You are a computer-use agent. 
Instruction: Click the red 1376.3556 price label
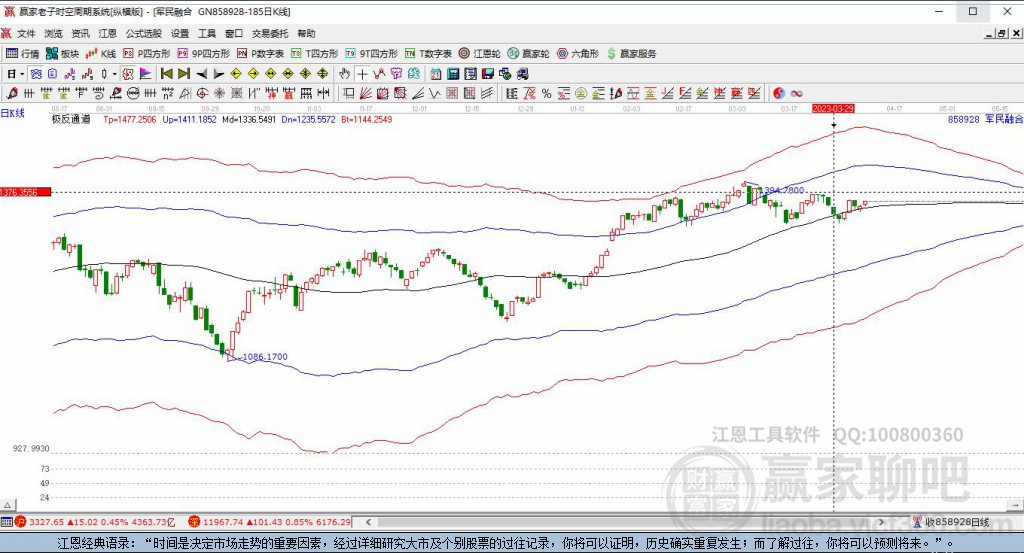point(25,192)
